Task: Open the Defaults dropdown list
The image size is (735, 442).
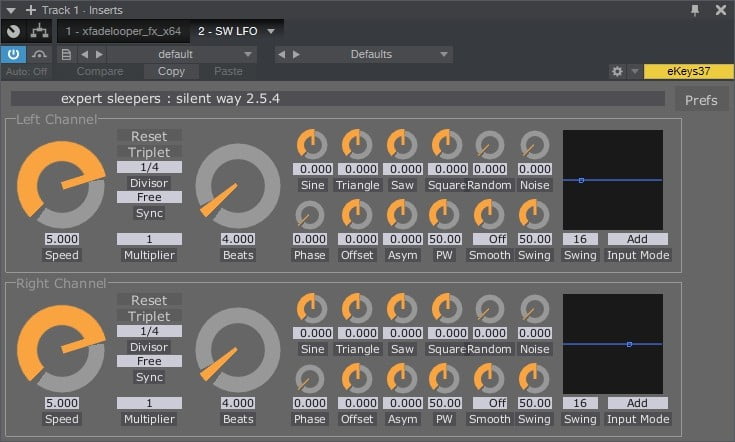Action: click(370, 54)
